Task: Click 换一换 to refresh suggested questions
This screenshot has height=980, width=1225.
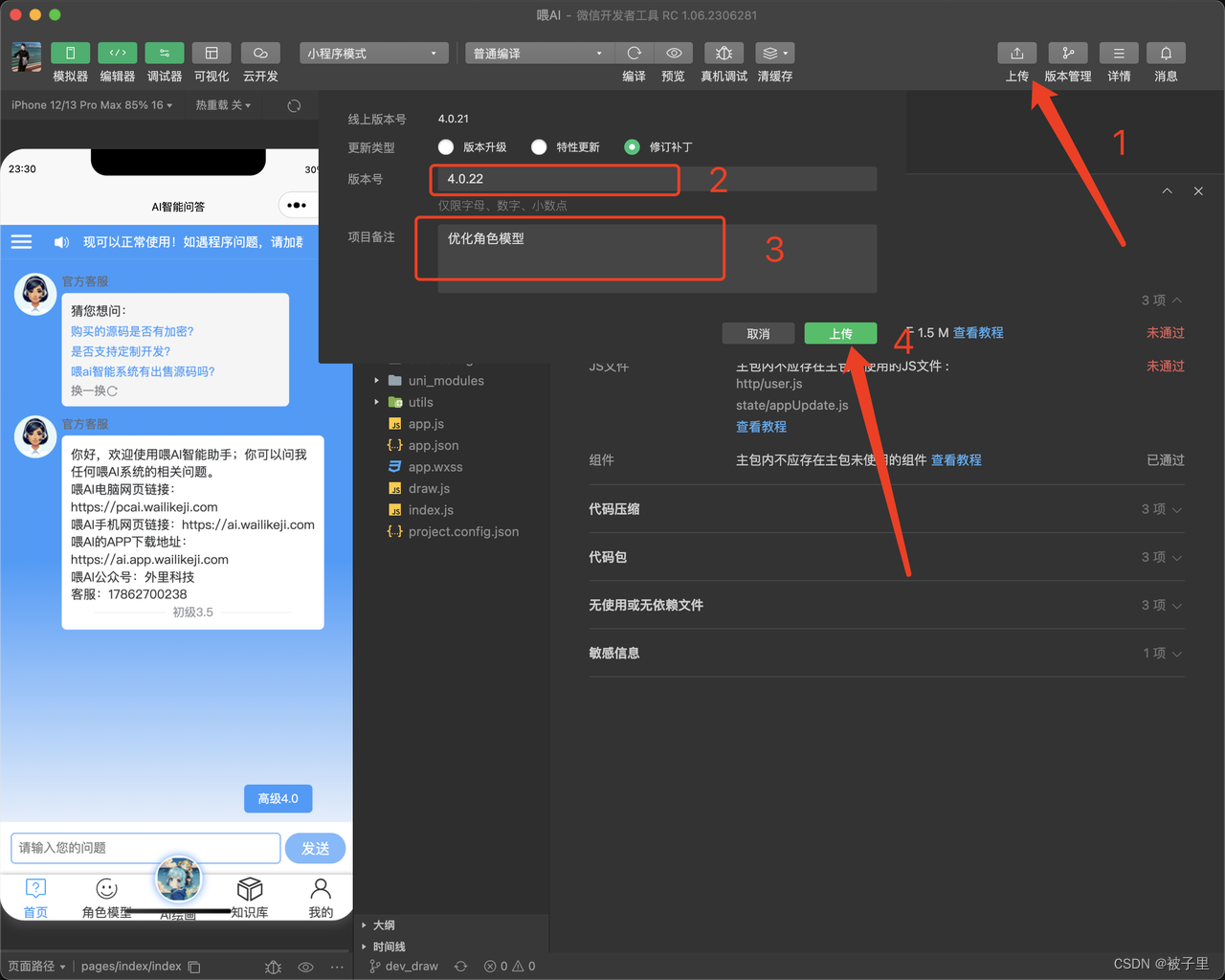Action: (94, 390)
